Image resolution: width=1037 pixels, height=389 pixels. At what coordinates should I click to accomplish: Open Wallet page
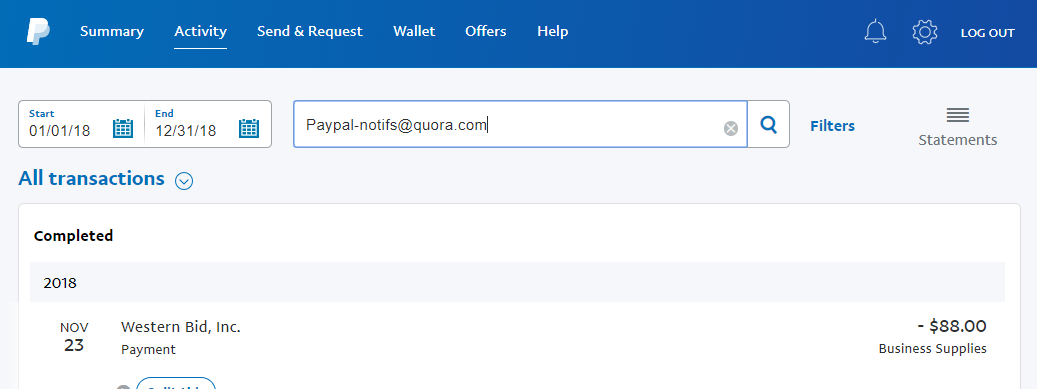pos(414,31)
